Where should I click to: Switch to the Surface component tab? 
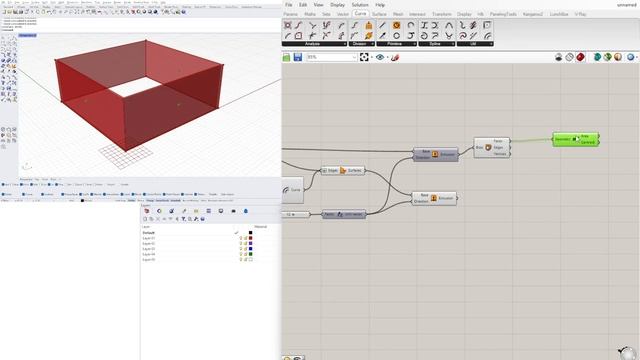379,14
